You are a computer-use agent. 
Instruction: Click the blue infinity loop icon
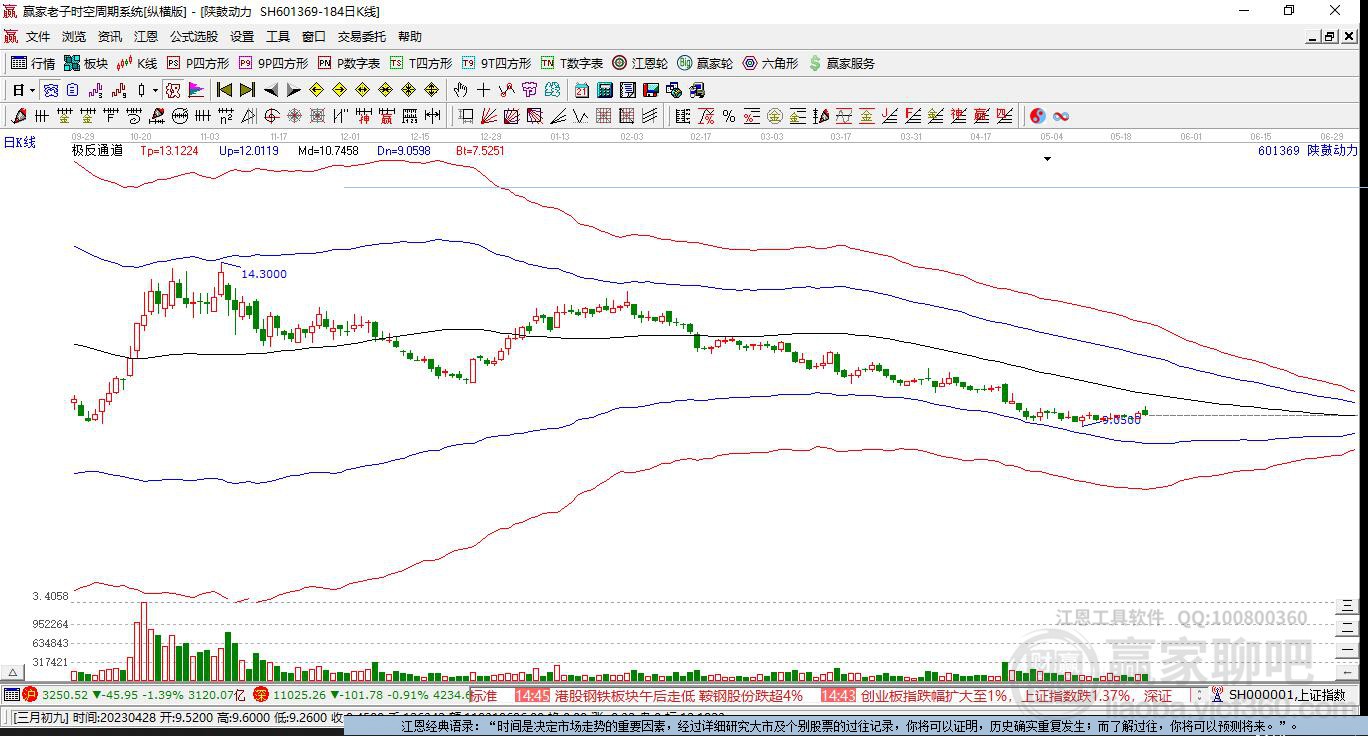pos(1060,116)
